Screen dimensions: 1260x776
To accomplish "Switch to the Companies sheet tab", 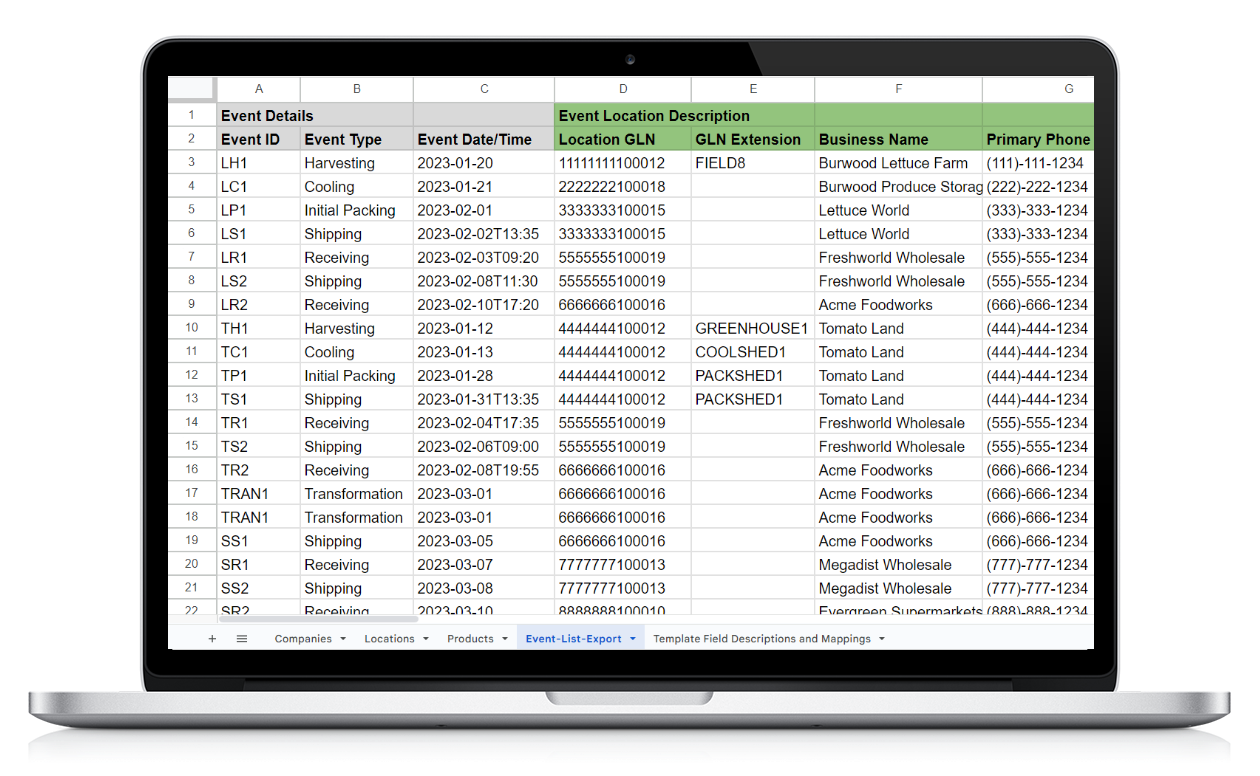I will point(305,638).
